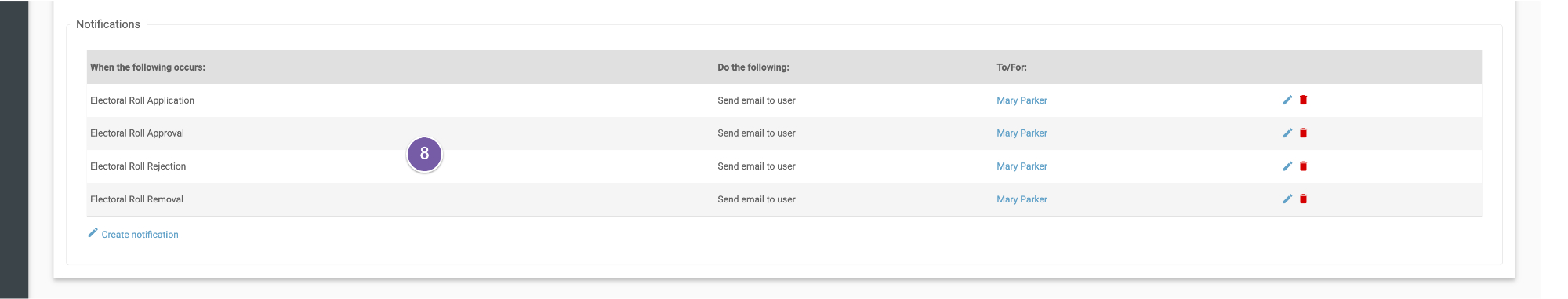The height and width of the screenshot is (299, 1568).
Task: Click the Notifications section title
Action: (x=108, y=24)
